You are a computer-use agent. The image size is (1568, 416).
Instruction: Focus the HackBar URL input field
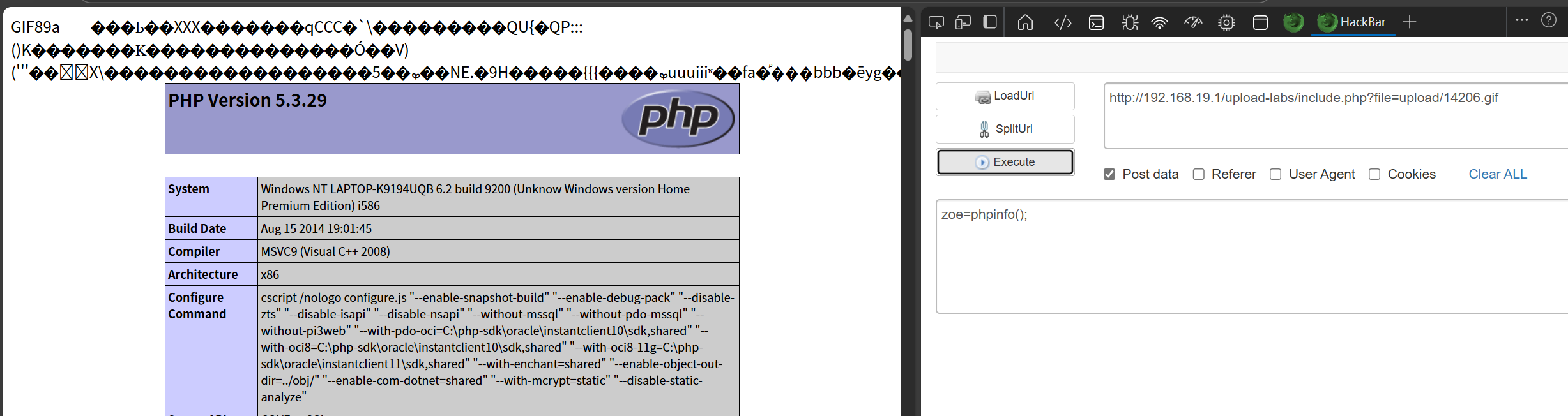coord(1336,115)
